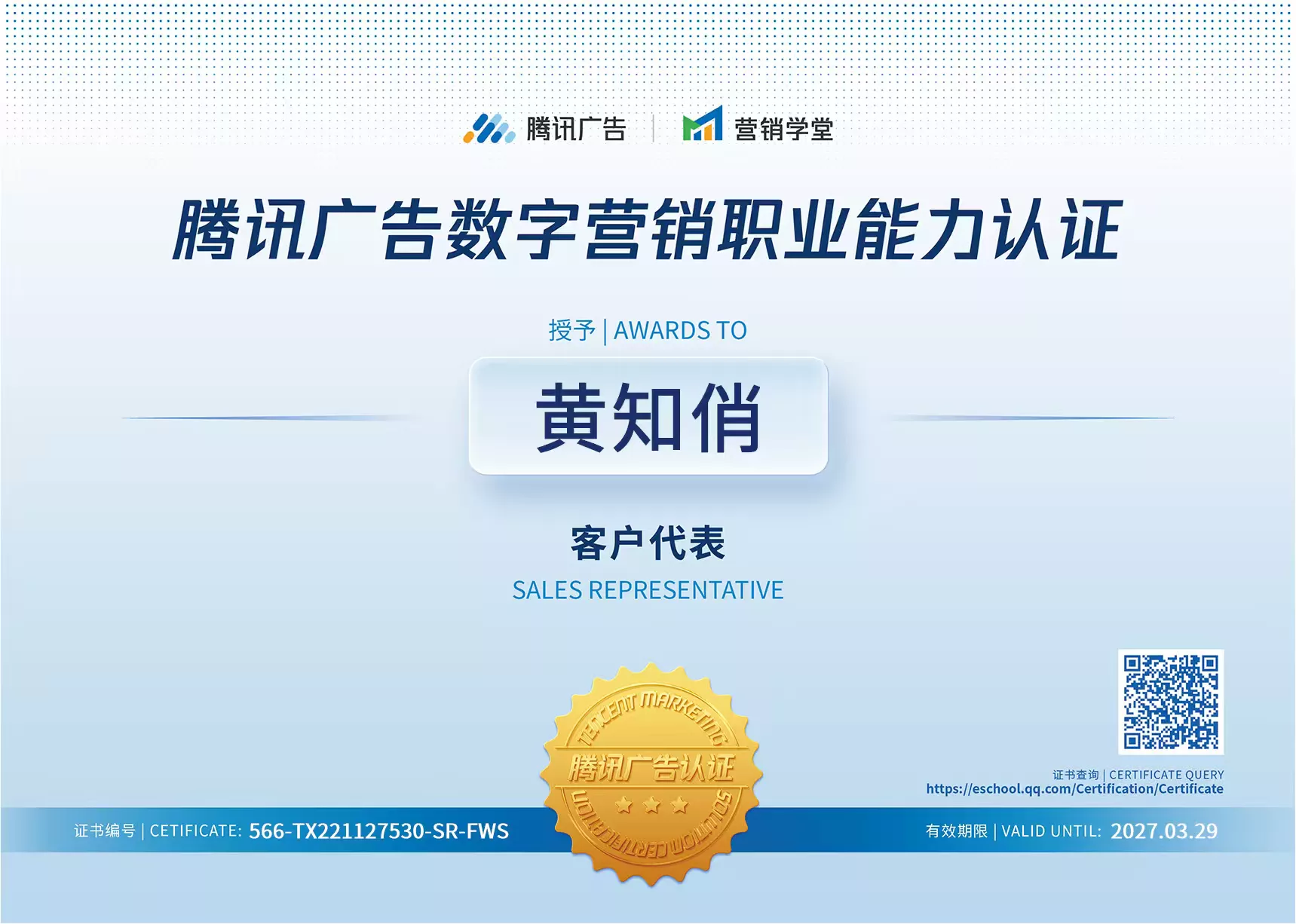This screenshot has width=1296, height=924.
Task: Click the '证书编号 | CETIFICATE:' label
Action: tap(158, 831)
